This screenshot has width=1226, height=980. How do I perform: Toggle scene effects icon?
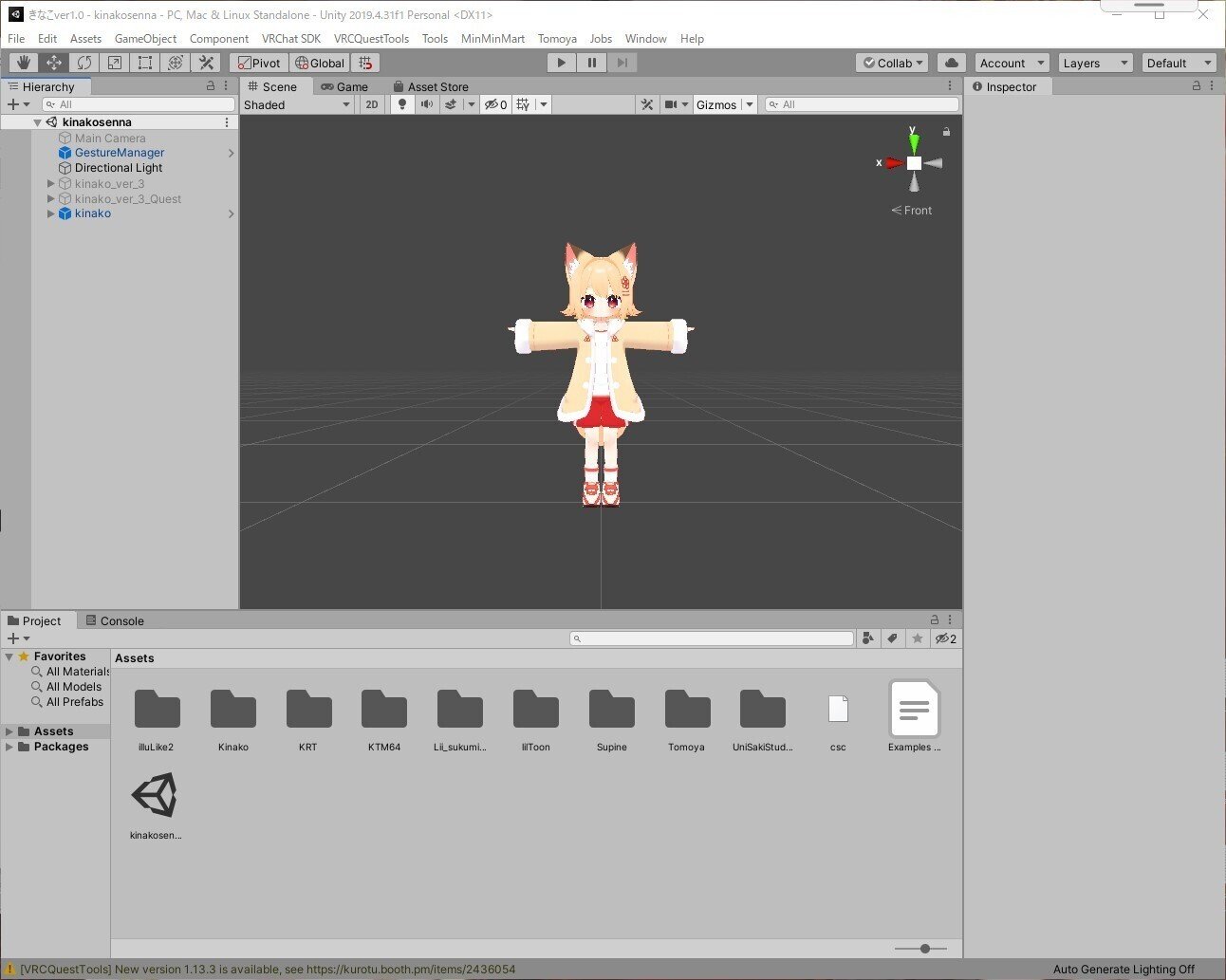(x=452, y=104)
